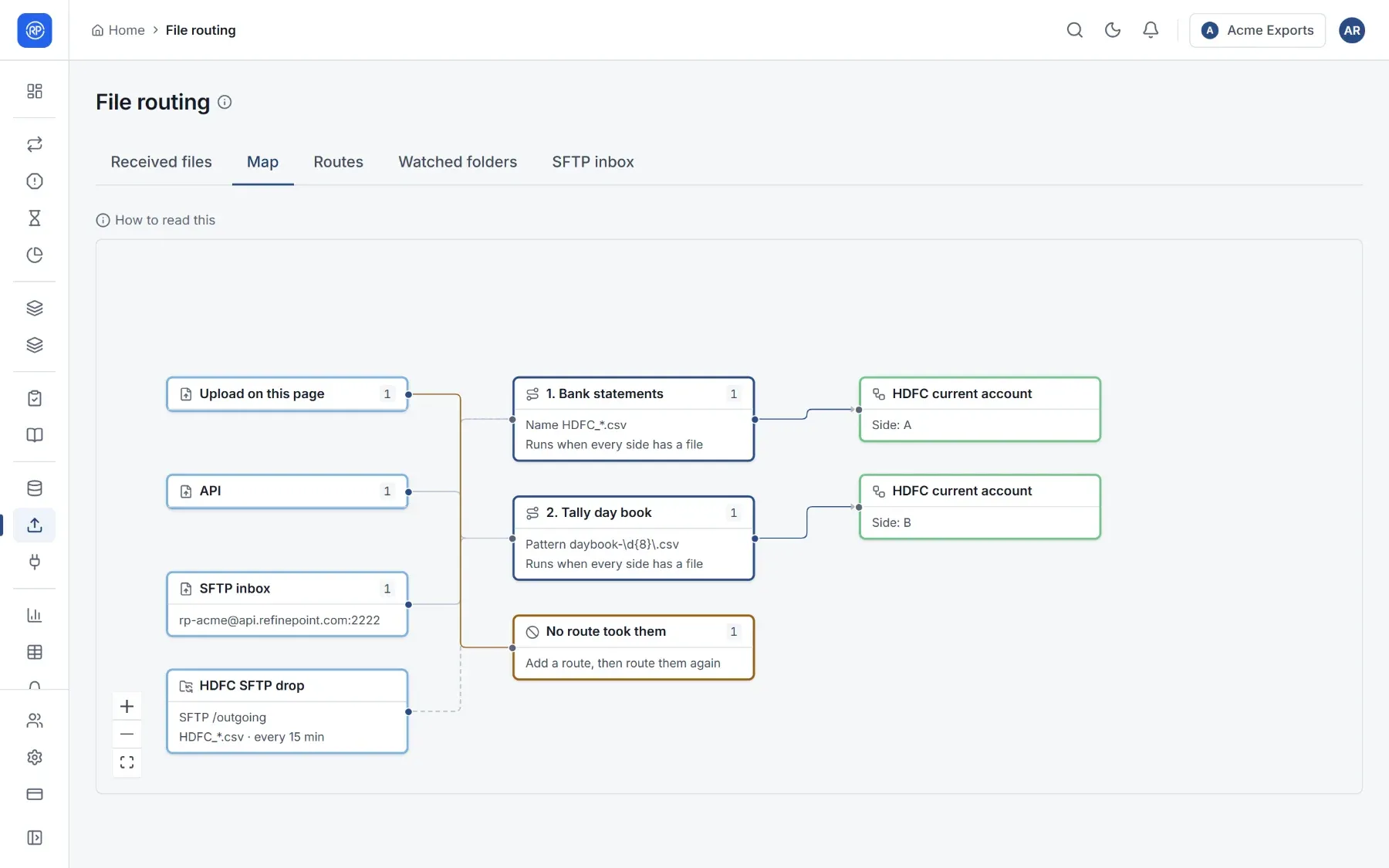Click the repeat arrows sidebar icon

(35, 144)
